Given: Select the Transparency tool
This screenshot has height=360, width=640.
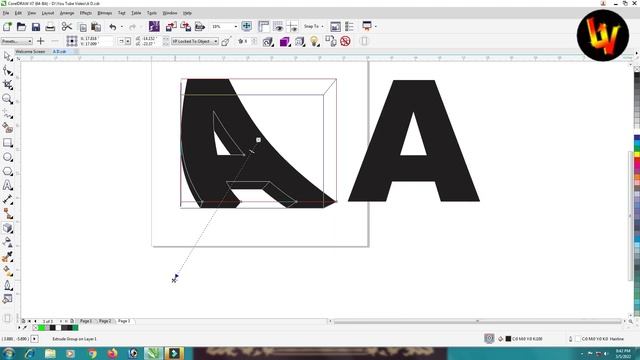Looking at the screenshot, I should pyautogui.click(x=7, y=242).
